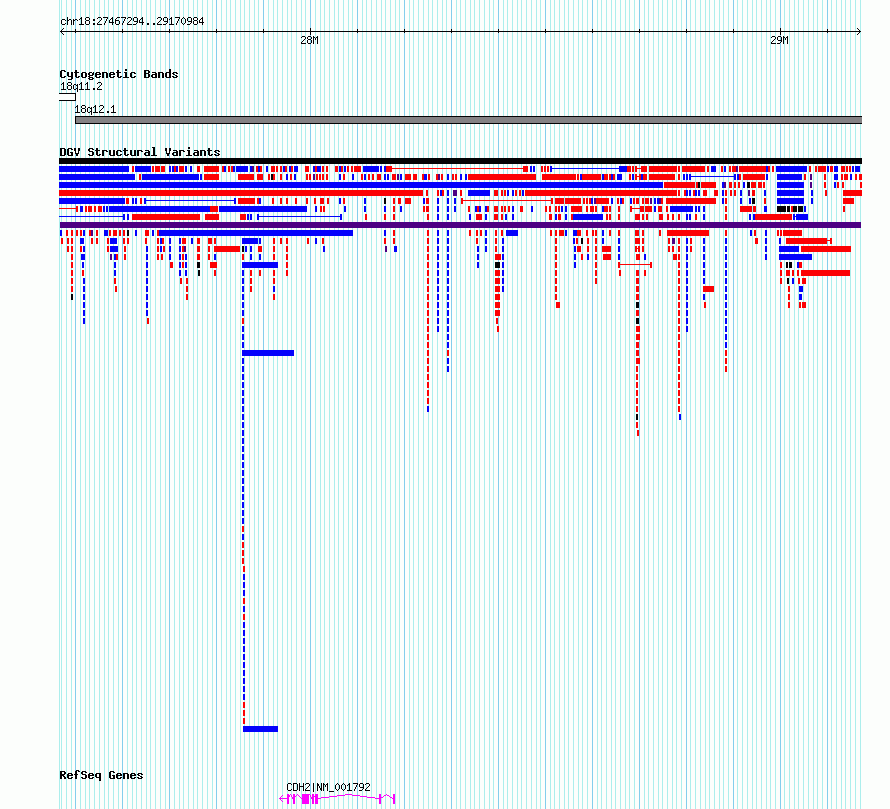Click the CDH2|NM_001792 gene label
Image resolution: width=890 pixels, height=809 pixels.
pyautogui.click(x=328, y=787)
